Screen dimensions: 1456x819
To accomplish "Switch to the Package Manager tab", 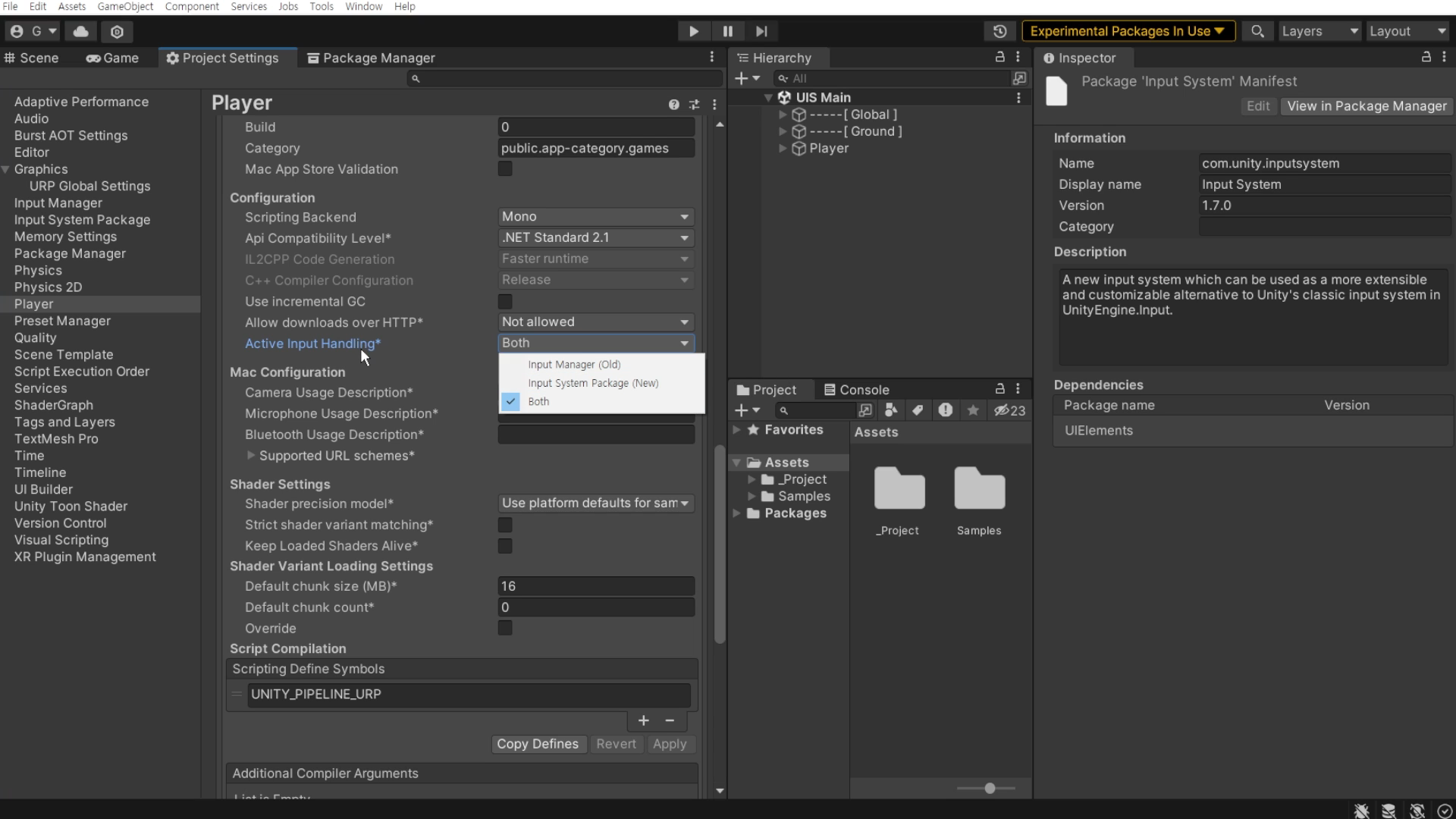I will 371,58.
